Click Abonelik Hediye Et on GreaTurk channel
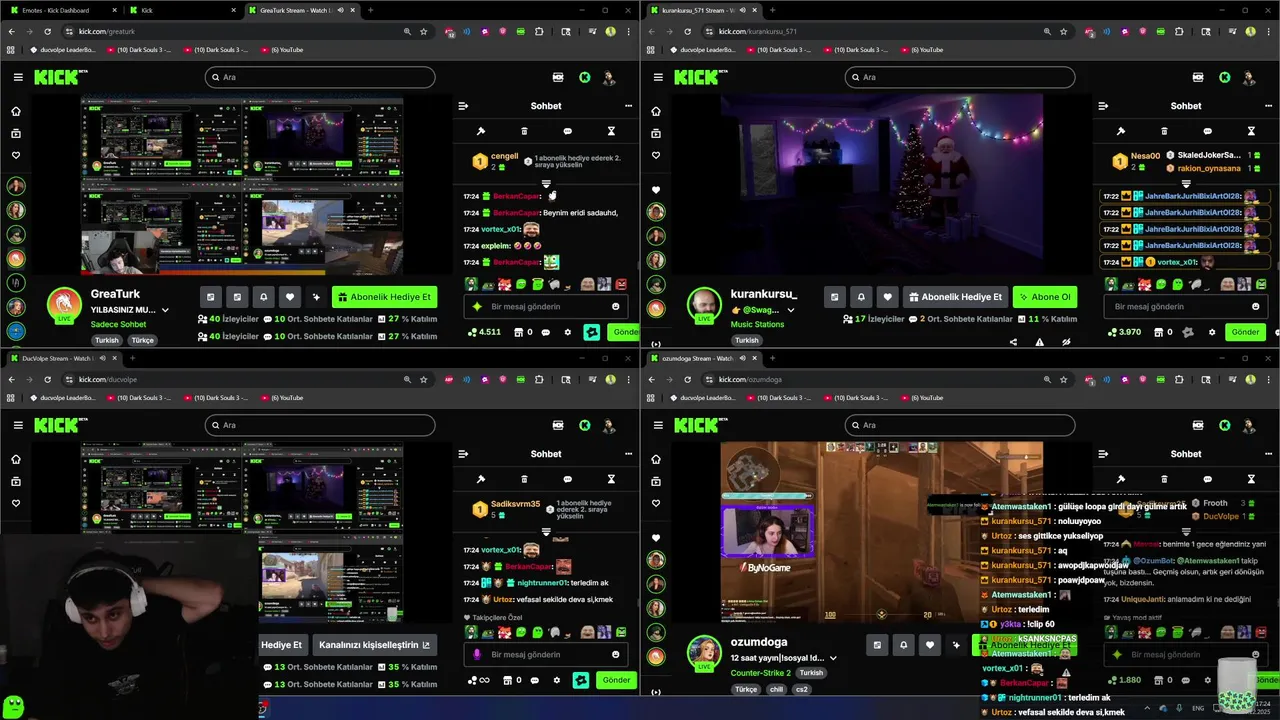 point(384,297)
